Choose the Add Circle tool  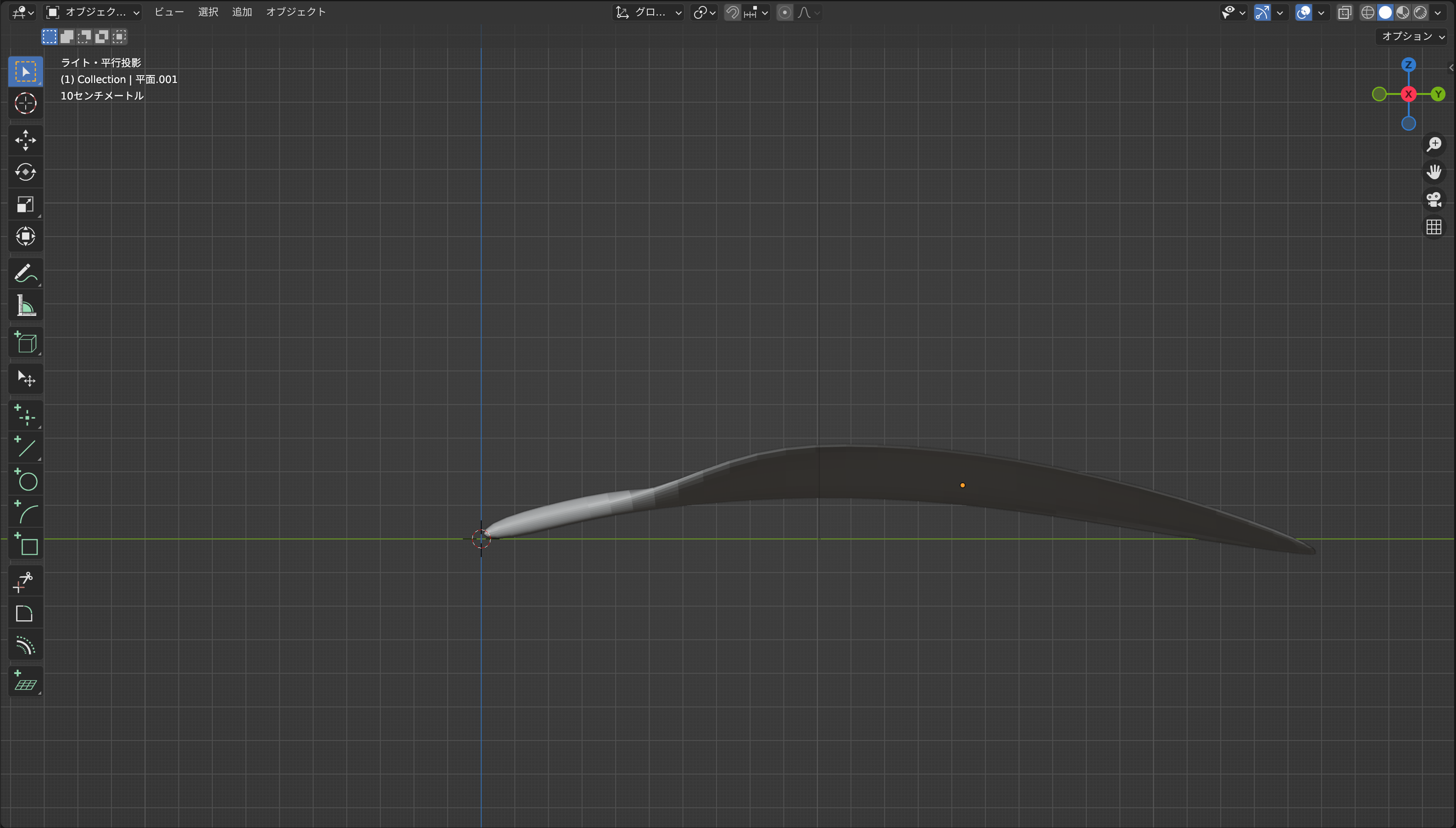tap(25, 480)
